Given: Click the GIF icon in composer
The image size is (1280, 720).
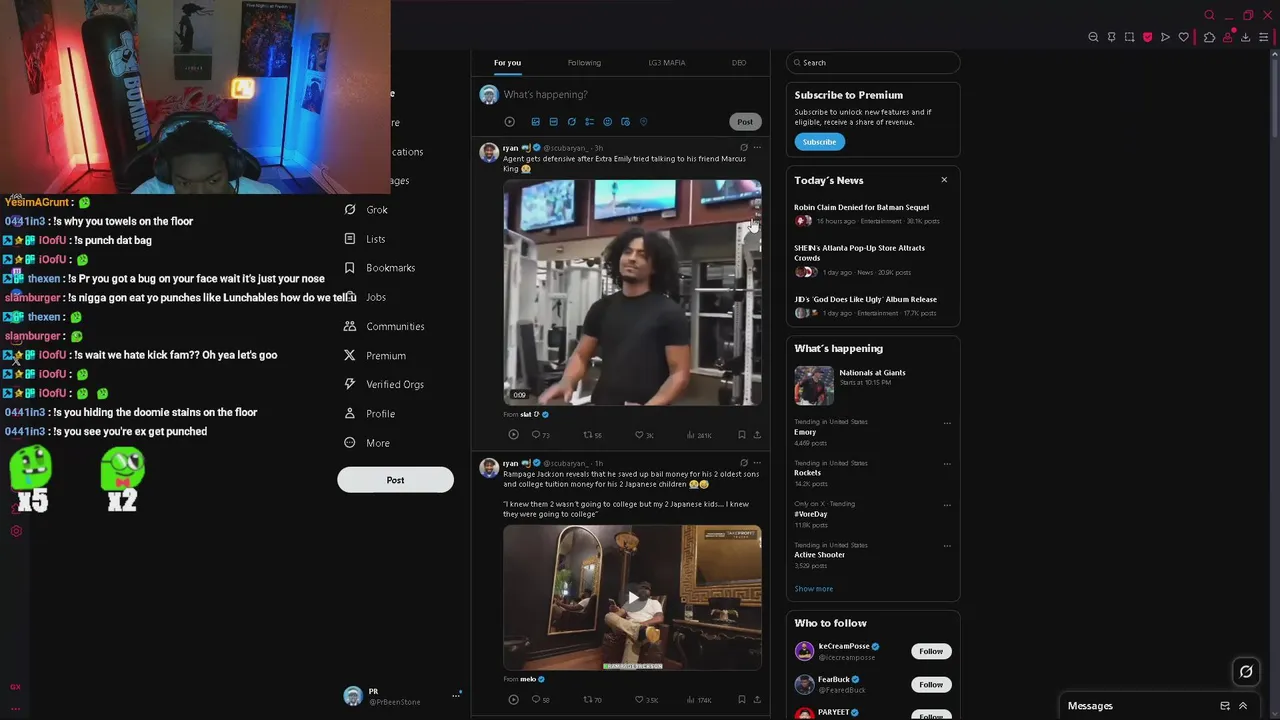Looking at the screenshot, I should pos(553,122).
